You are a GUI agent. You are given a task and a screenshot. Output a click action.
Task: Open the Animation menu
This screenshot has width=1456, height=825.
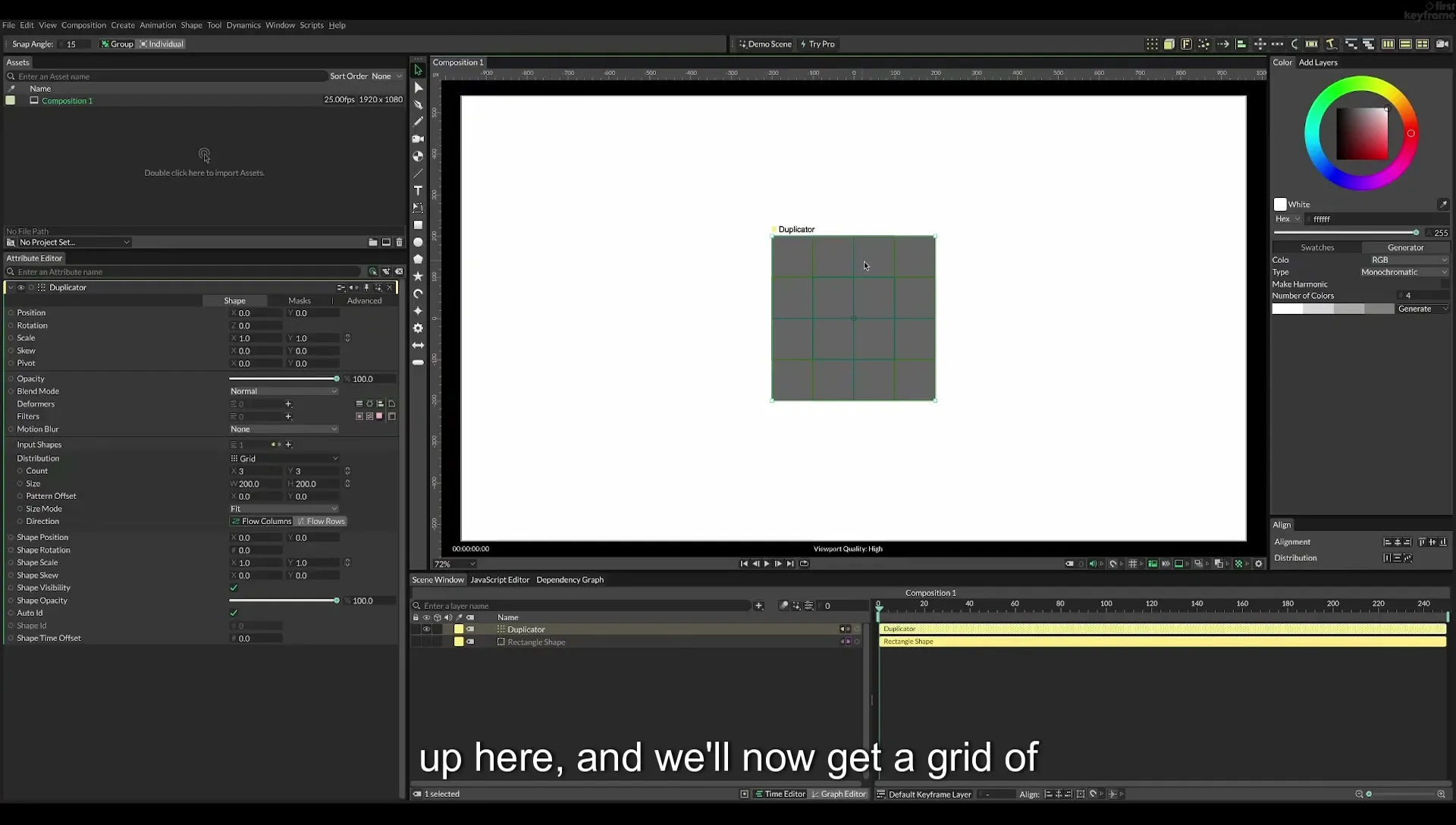pyautogui.click(x=158, y=25)
